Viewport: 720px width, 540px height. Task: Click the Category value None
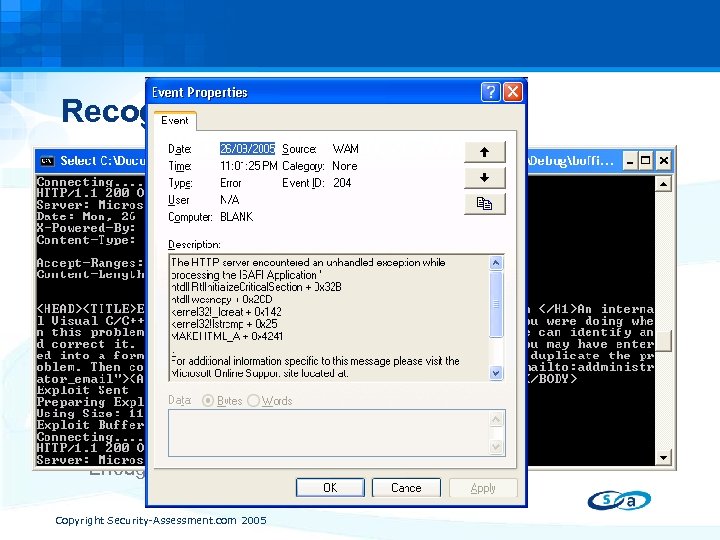(x=344, y=166)
